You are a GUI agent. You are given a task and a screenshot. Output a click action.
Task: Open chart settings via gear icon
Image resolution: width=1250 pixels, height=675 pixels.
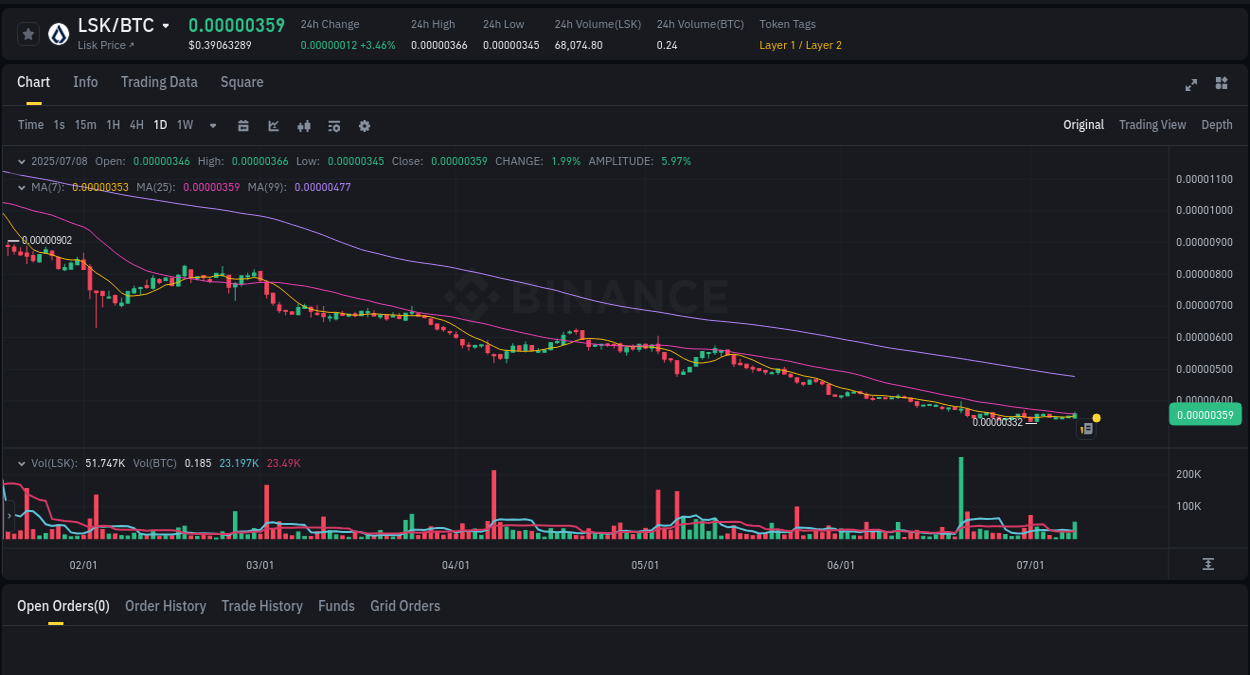364,125
